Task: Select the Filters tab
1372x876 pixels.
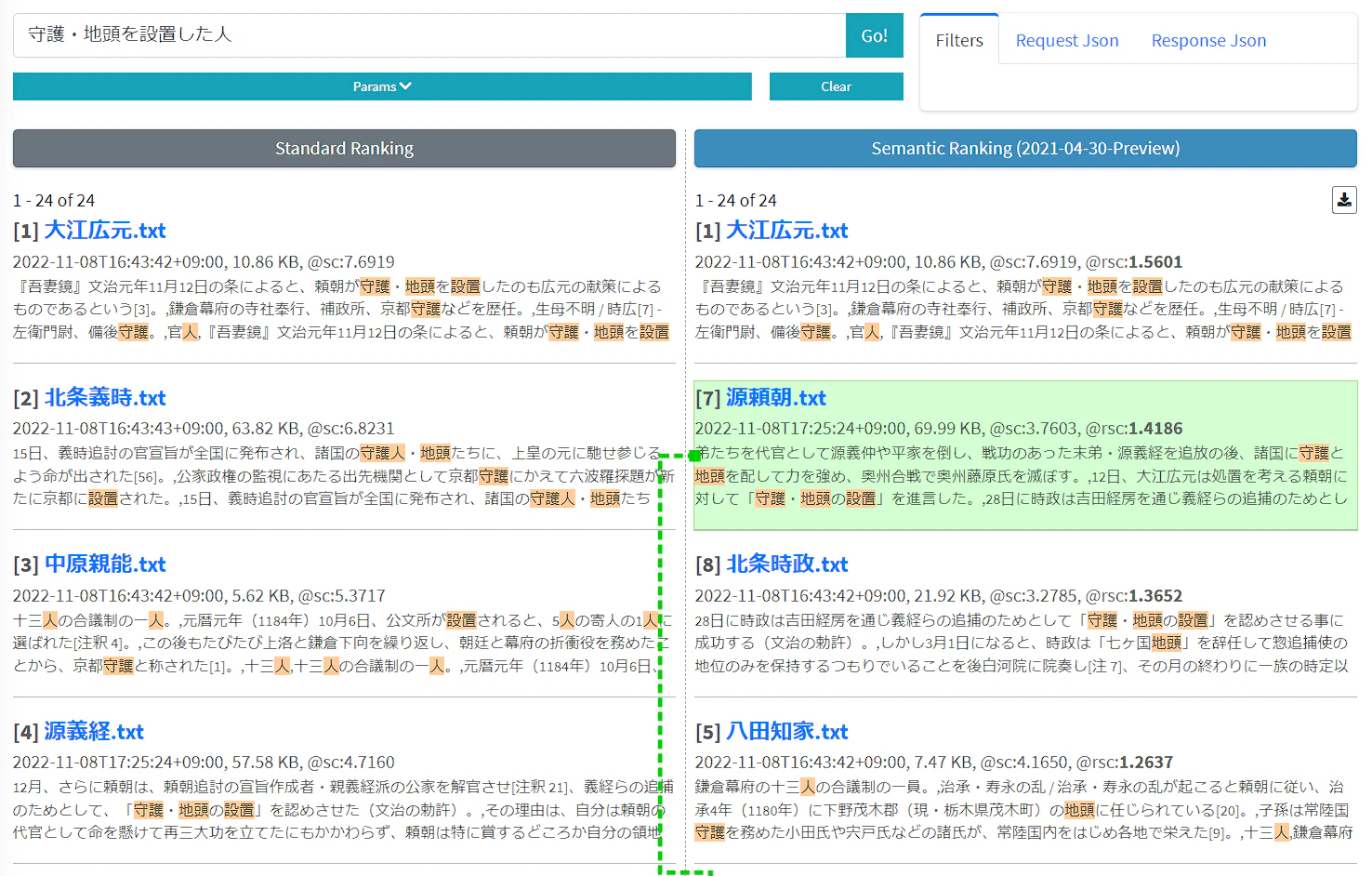Action: [x=959, y=40]
